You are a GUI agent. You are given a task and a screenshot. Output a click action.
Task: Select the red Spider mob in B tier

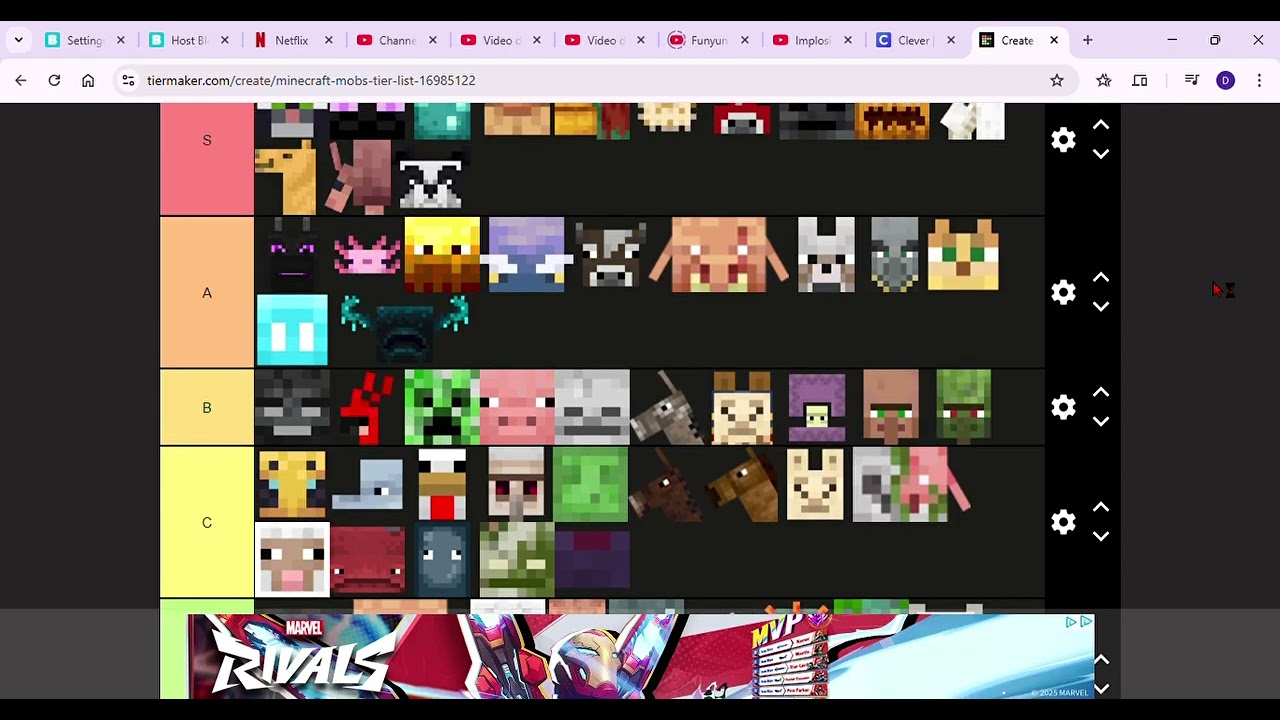pos(367,407)
